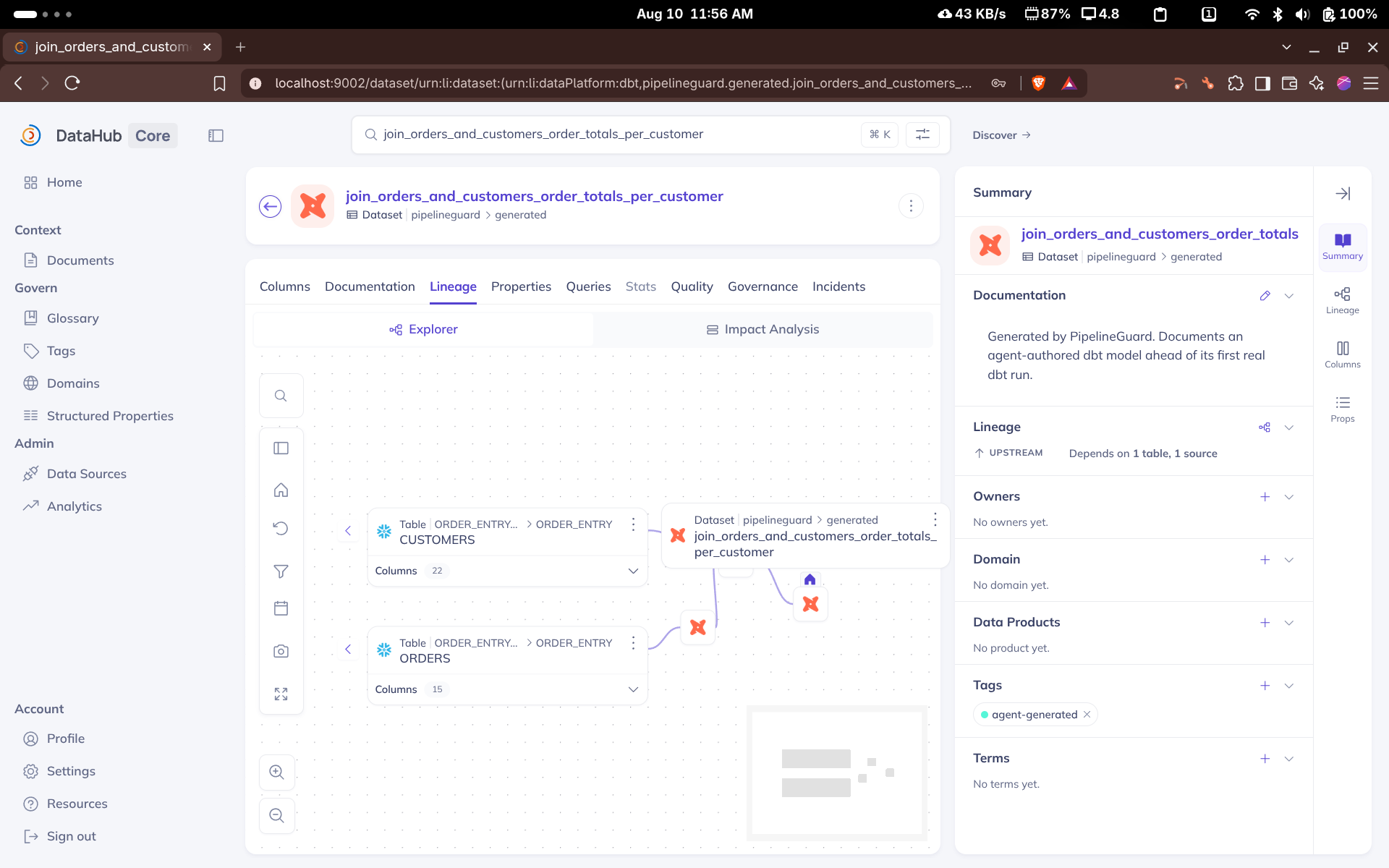The image size is (1389, 868).
Task: Select the Explorer lineage view
Action: click(x=423, y=329)
